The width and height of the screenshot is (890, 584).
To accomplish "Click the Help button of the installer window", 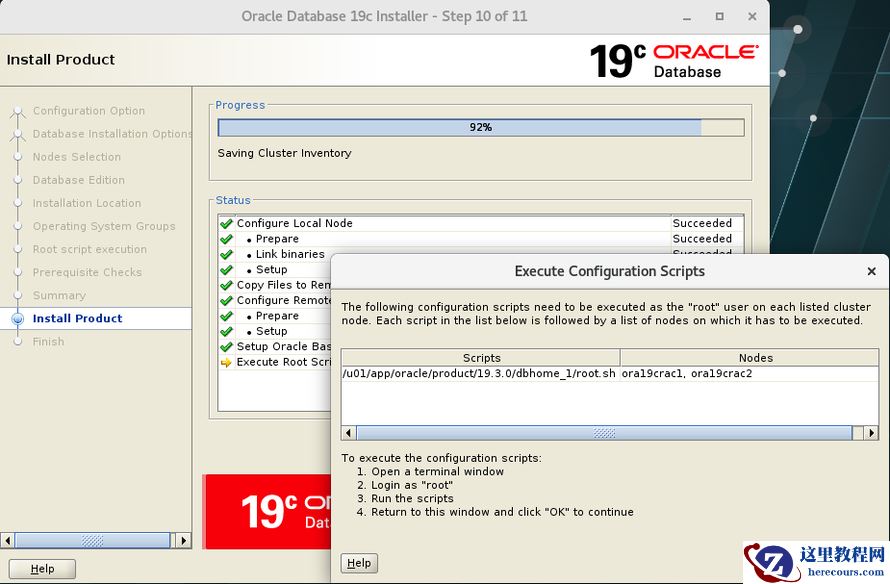I will (x=42, y=569).
